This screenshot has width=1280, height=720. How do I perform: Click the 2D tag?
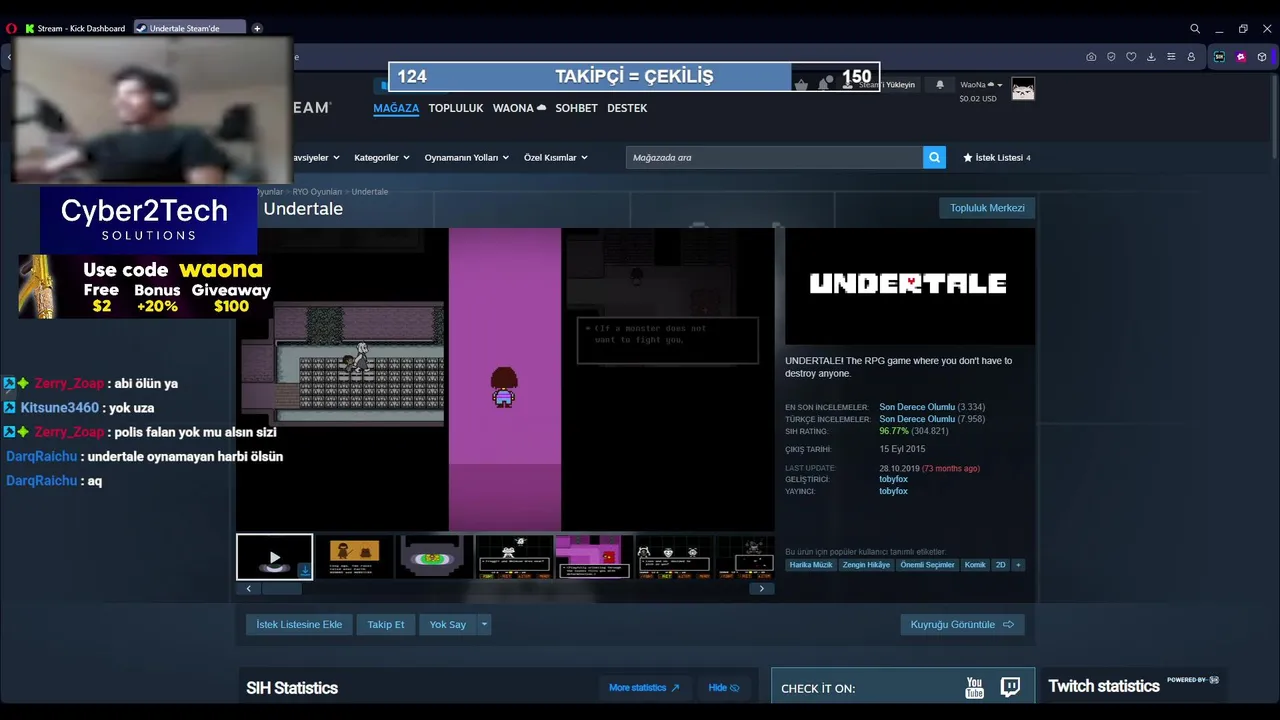(x=1000, y=565)
